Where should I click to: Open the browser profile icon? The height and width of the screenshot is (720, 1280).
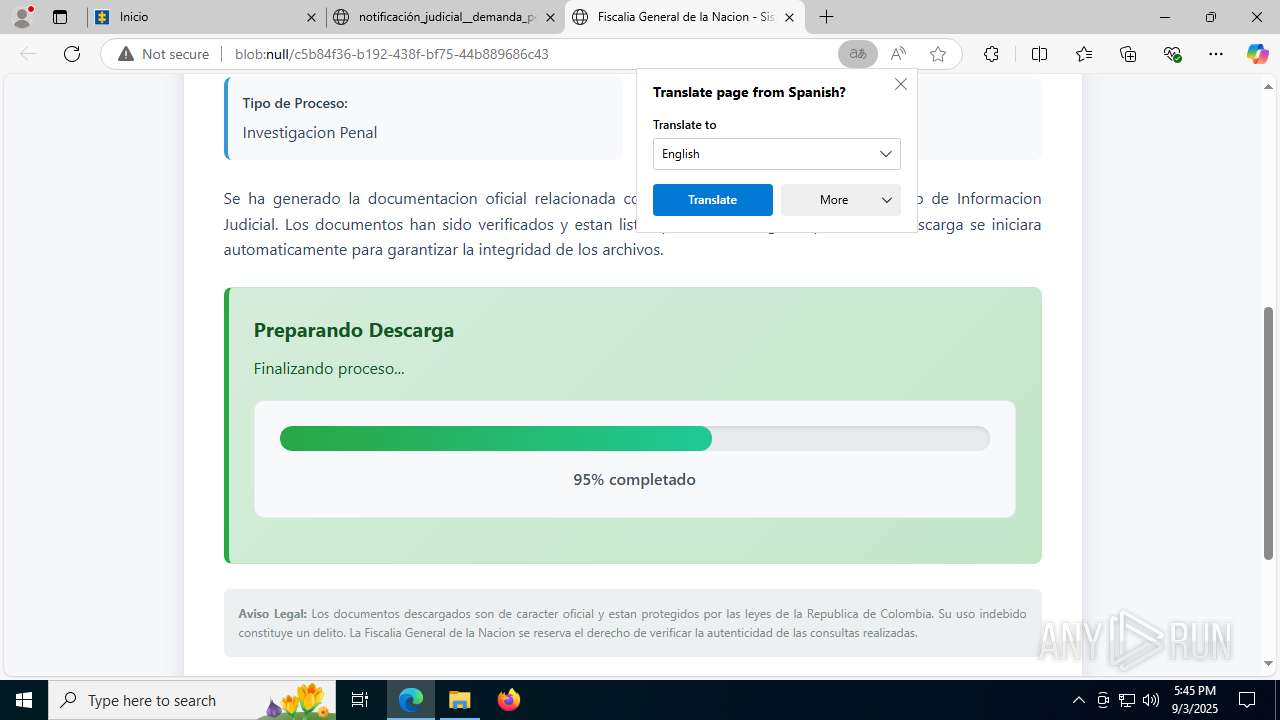(22, 17)
